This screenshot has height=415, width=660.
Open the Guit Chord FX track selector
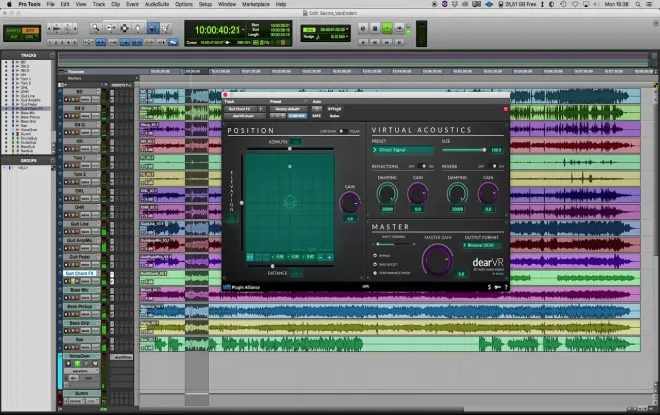pyautogui.click(x=240, y=109)
